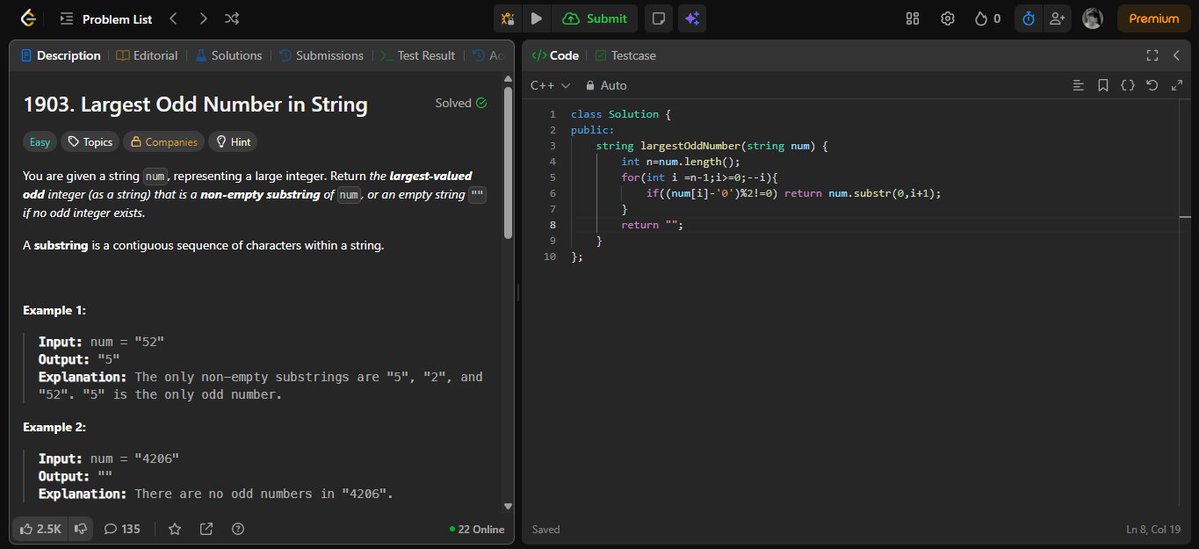This screenshot has width=1199, height=549.
Task: Click the description scroll up arrow
Action: tap(508, 79)
